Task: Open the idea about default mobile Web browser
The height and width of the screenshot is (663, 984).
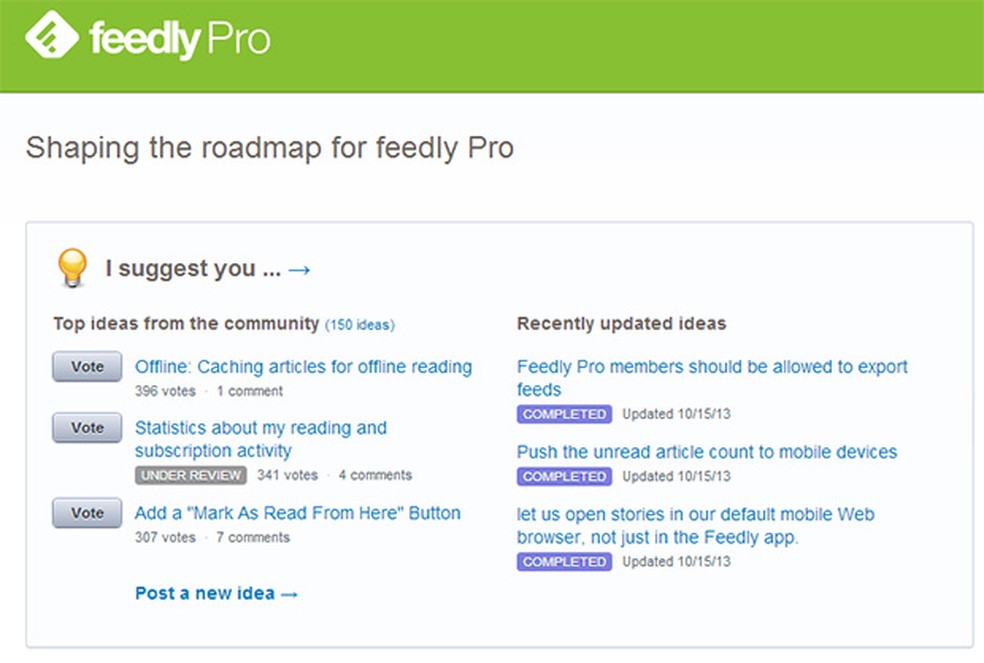Action: [x=694, y=526]
